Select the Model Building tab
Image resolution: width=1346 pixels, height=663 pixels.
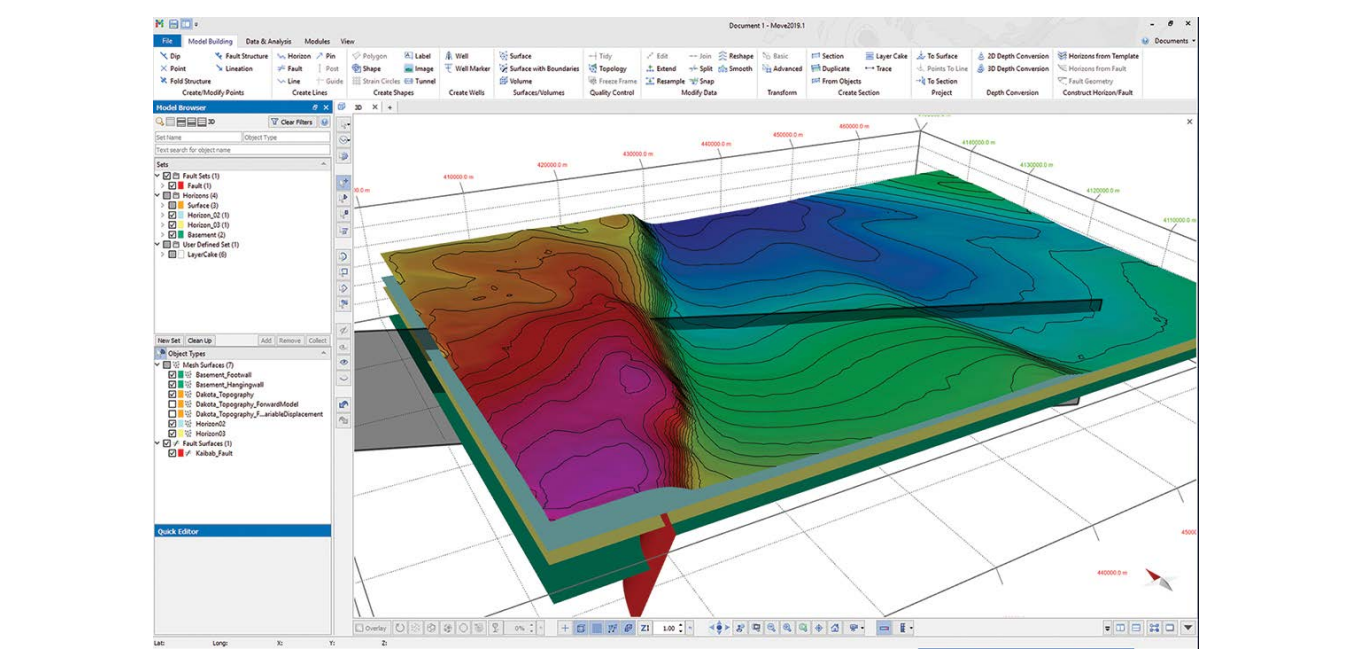click(x=210, y=41)
